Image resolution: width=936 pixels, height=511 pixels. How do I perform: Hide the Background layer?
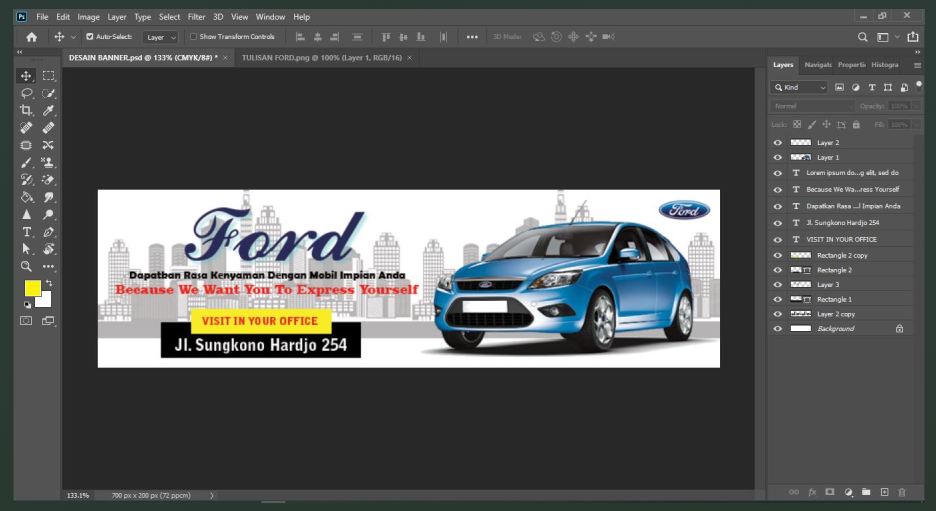[777, 329]
